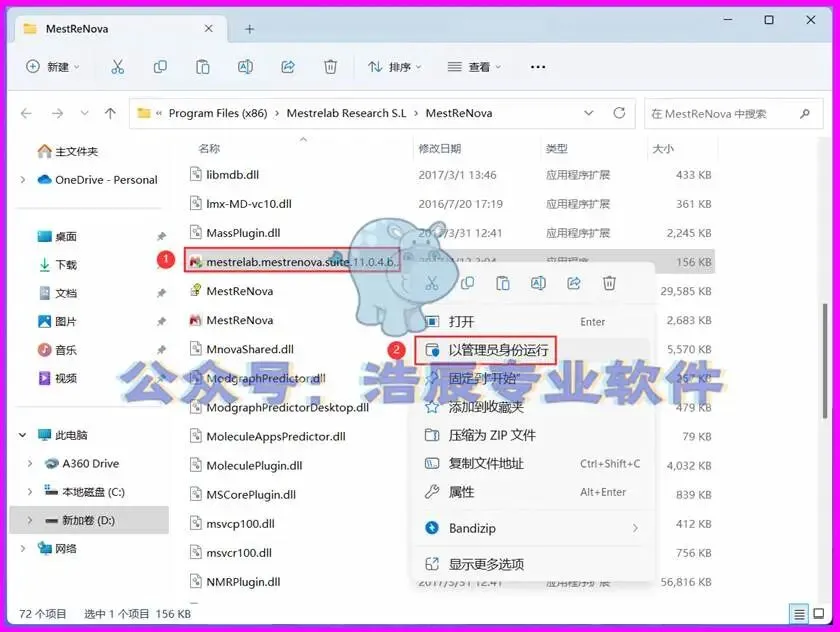Open 图片 in the sidebar
This screenshot has height=632, width=840.
(x=57, y=321)
